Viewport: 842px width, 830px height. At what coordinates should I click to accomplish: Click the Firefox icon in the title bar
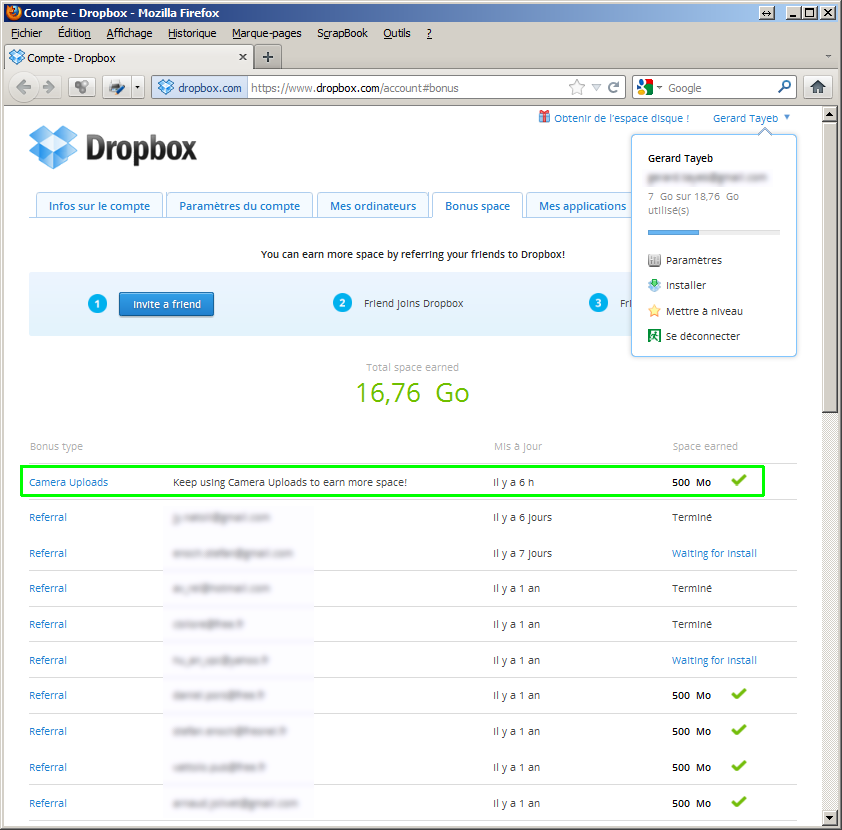tap(14, 12)
